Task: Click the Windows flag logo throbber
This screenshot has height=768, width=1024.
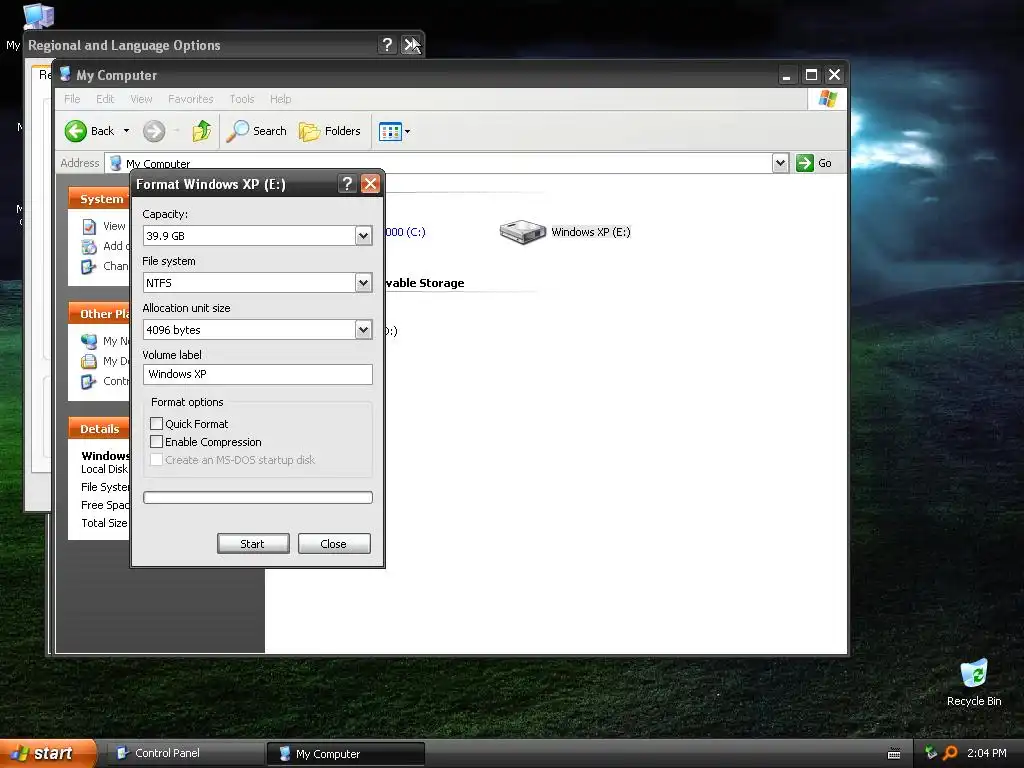Action: [827, 99]
